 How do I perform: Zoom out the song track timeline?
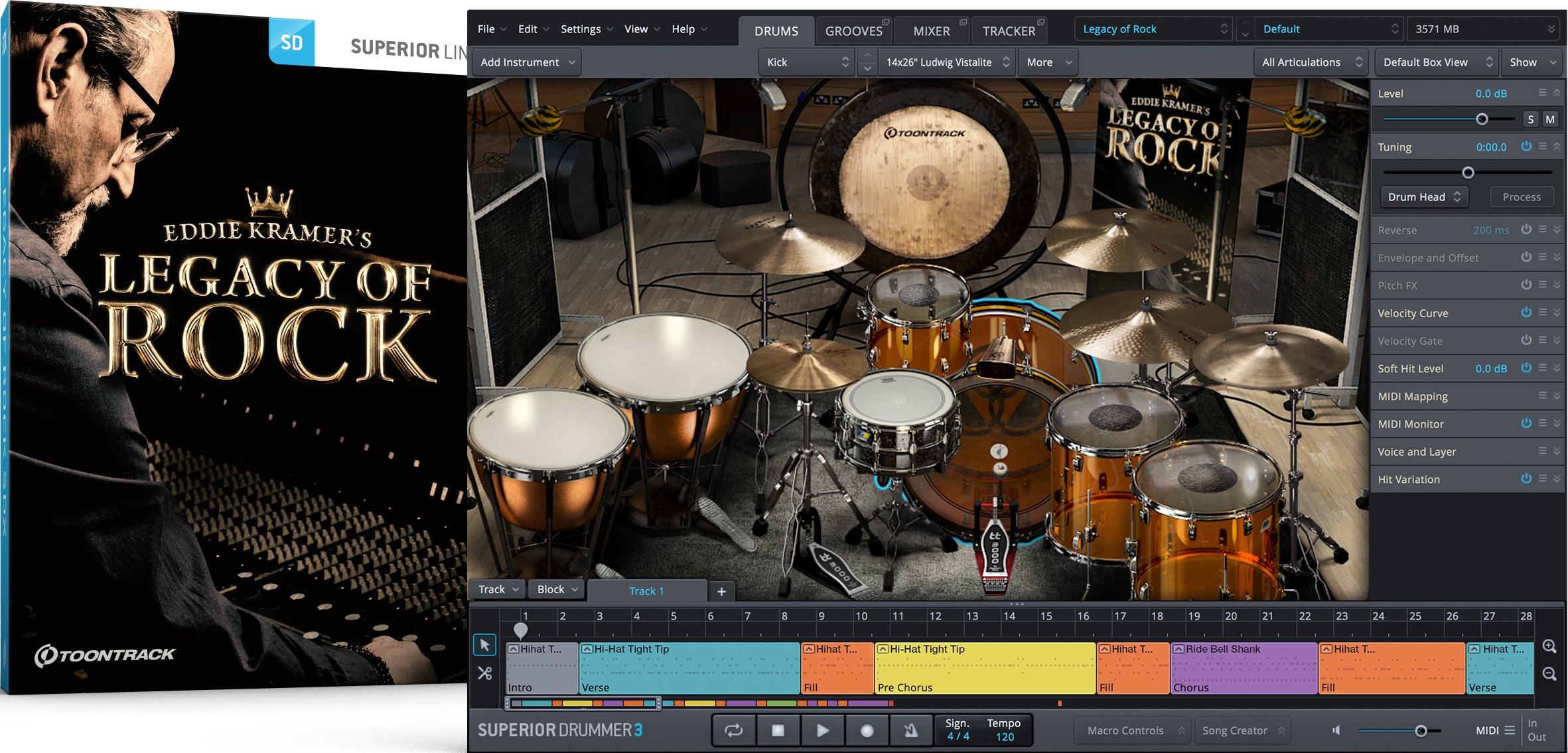(x=1549, y=674)
